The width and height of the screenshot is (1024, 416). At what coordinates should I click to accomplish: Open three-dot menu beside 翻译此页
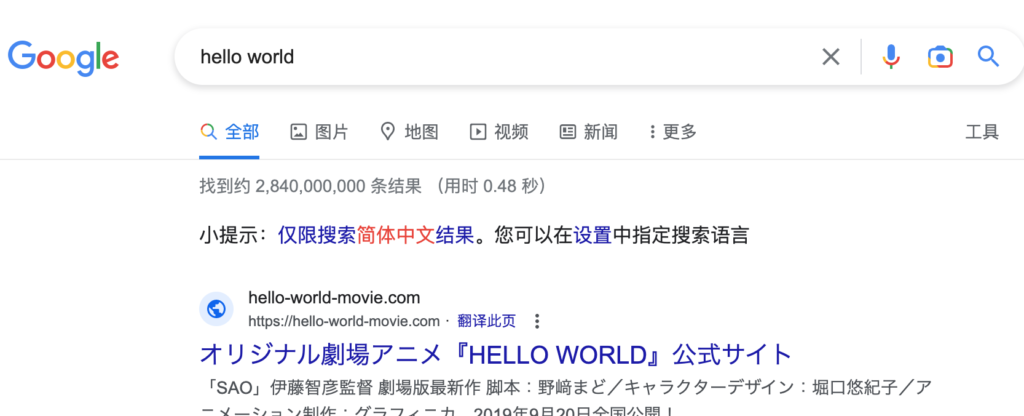click(x=537, y=321)
